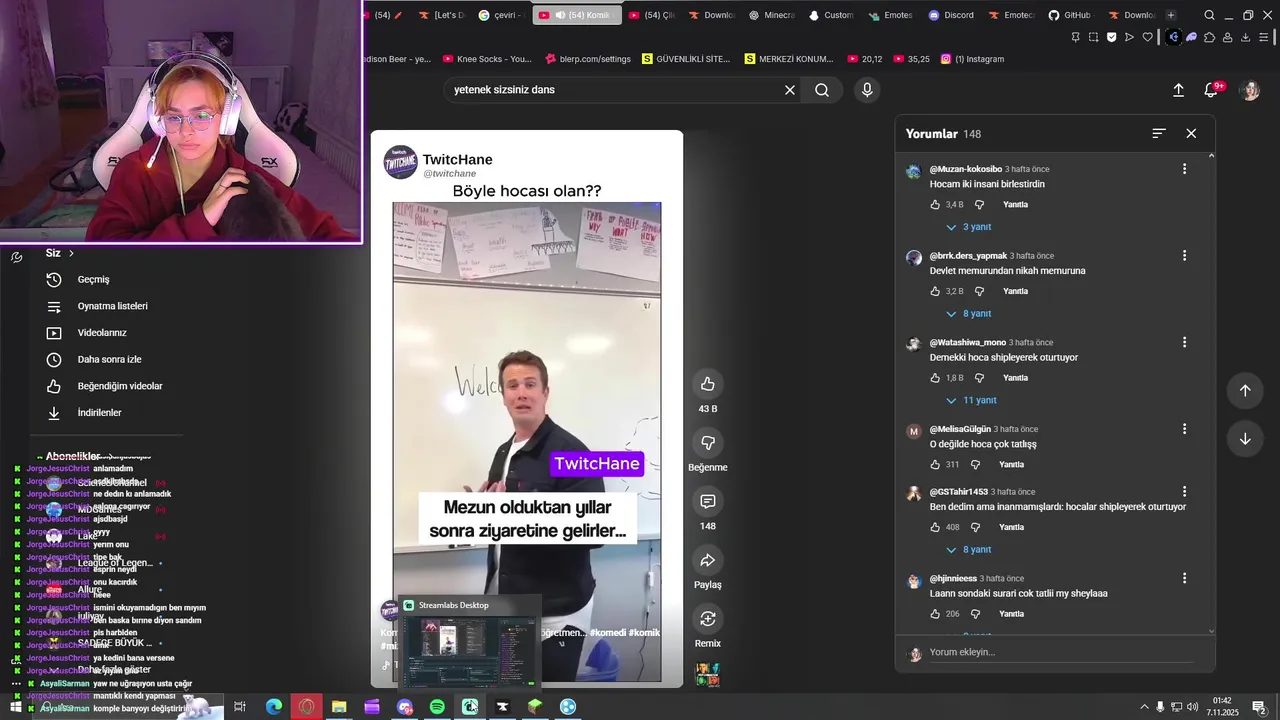
Task: Click the Yorum ekleyin comment field
Action: [1060, 652]
